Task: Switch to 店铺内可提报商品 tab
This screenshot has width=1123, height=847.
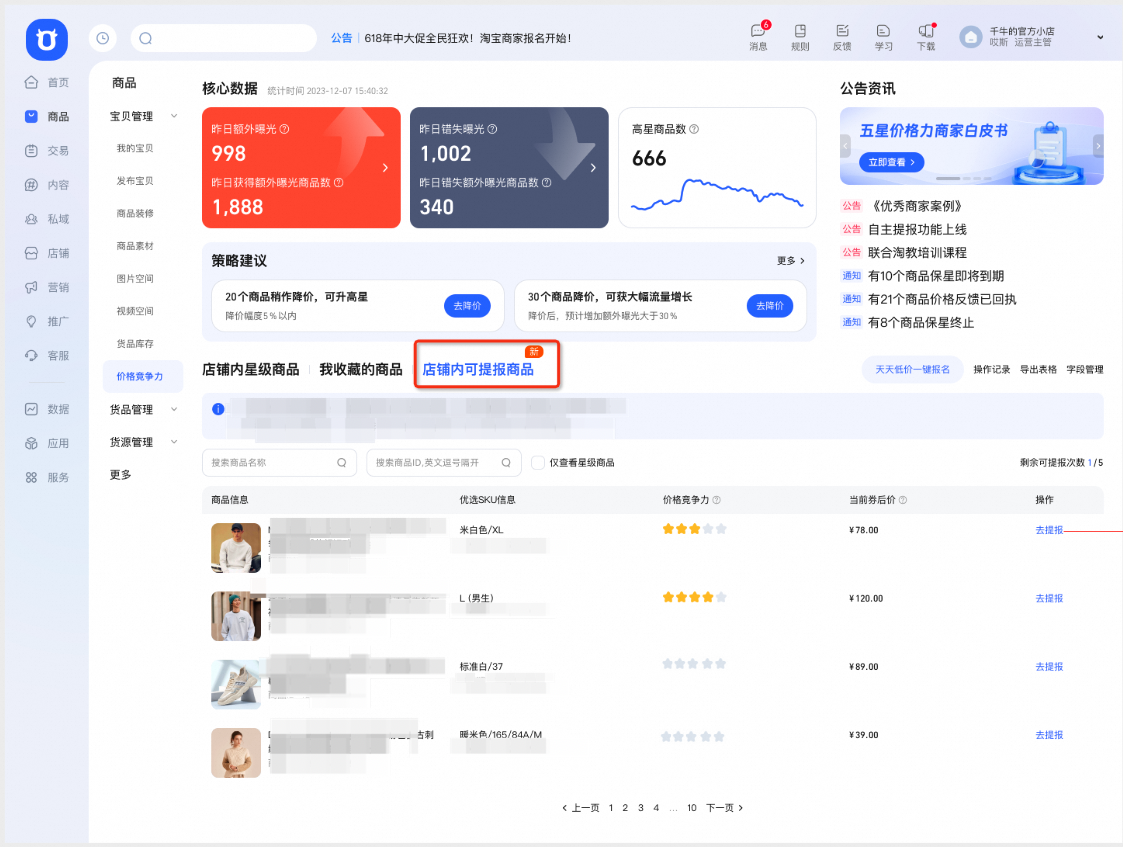Action: click(478, 369)
